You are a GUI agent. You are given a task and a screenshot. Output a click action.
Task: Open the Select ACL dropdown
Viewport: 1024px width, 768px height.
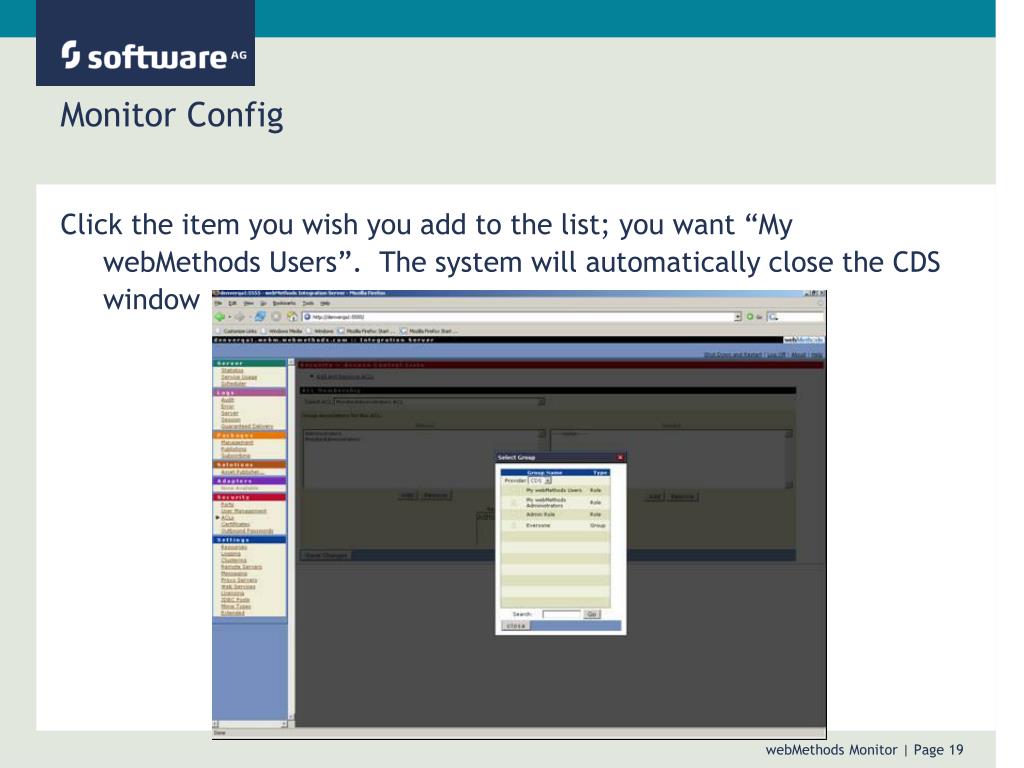point(439,402)
